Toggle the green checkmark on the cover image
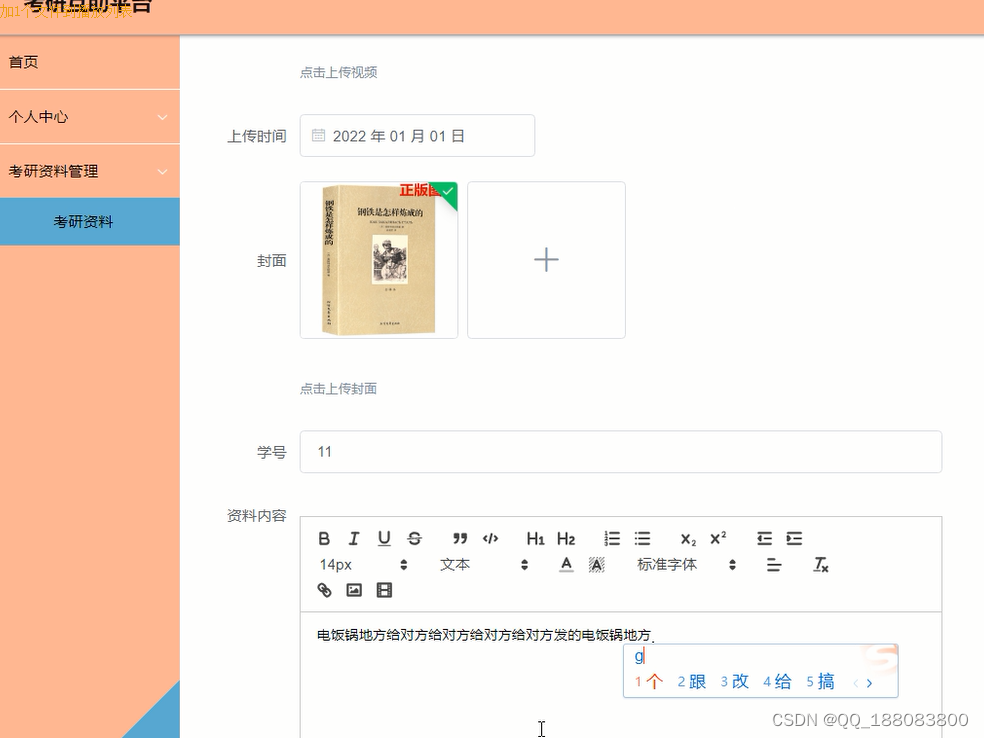This screenshot has height=738, width=984. [447, 192]
